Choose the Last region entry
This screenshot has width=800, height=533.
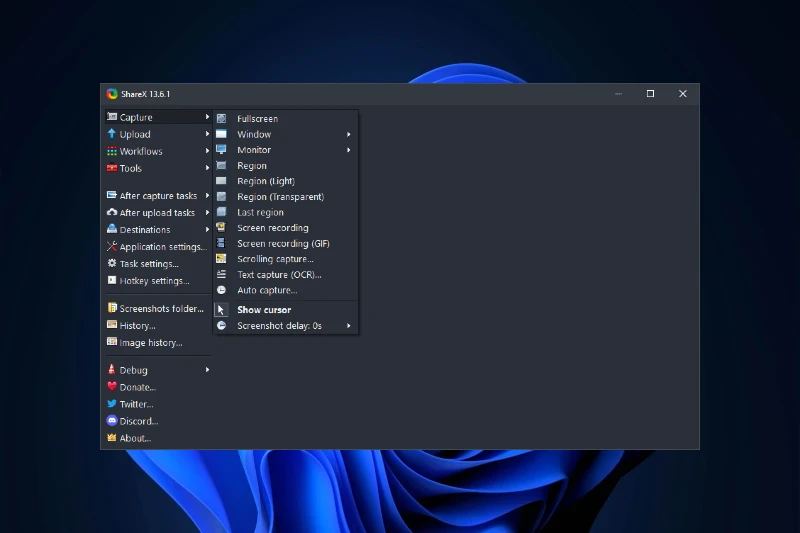point(286,212)
